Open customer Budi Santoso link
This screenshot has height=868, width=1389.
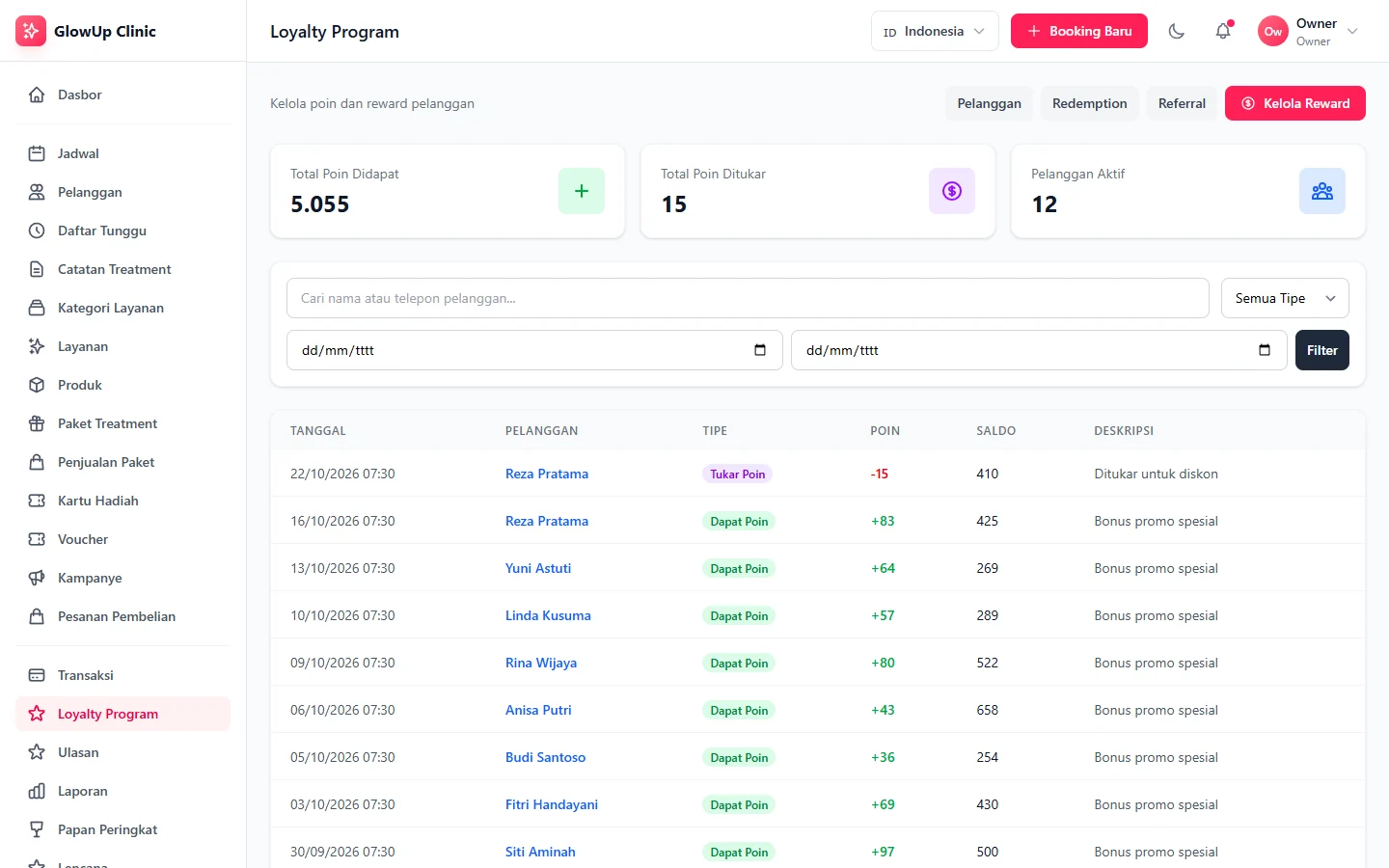tap(546, 757)
